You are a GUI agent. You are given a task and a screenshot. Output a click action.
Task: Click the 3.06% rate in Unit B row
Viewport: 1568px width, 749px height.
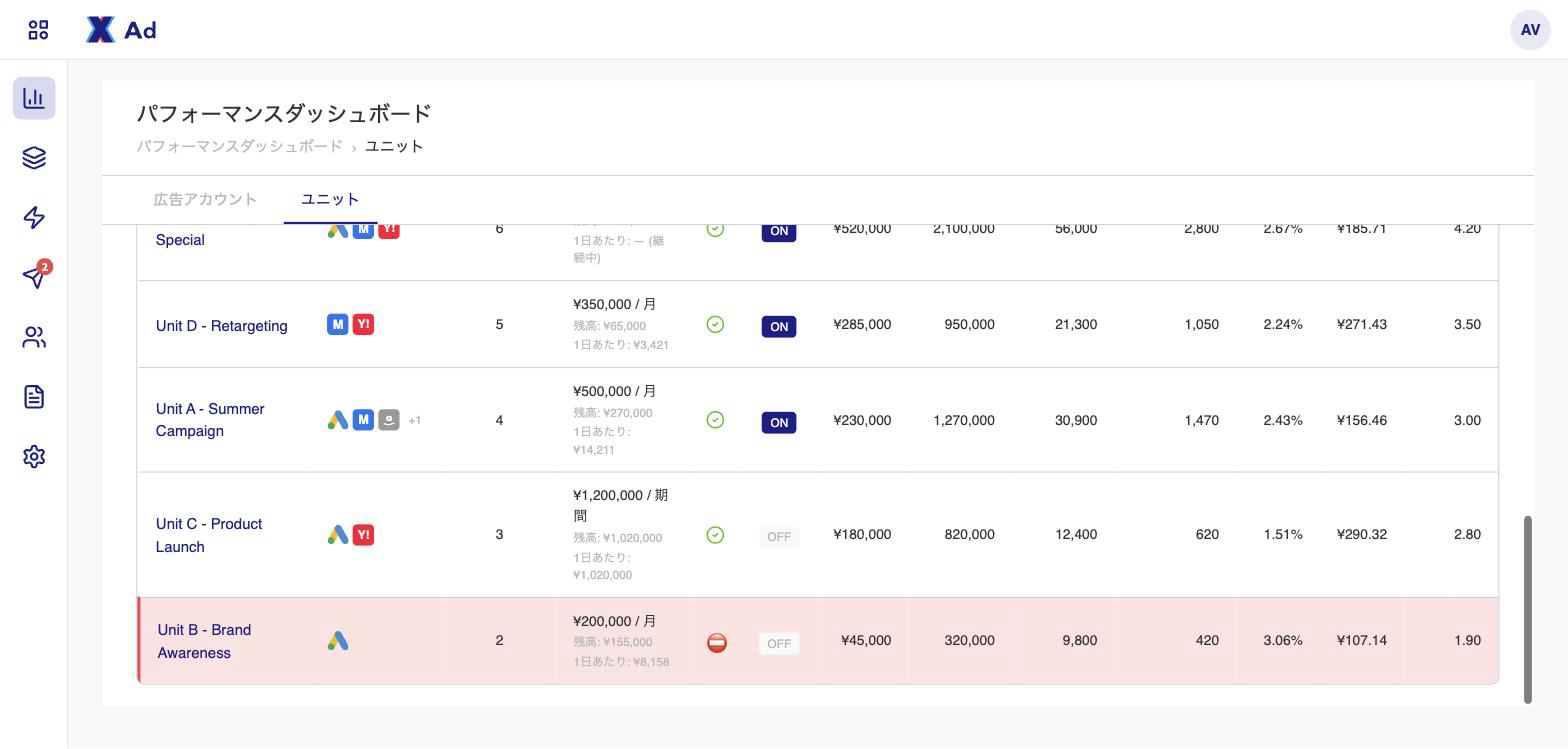(1283, 641)
